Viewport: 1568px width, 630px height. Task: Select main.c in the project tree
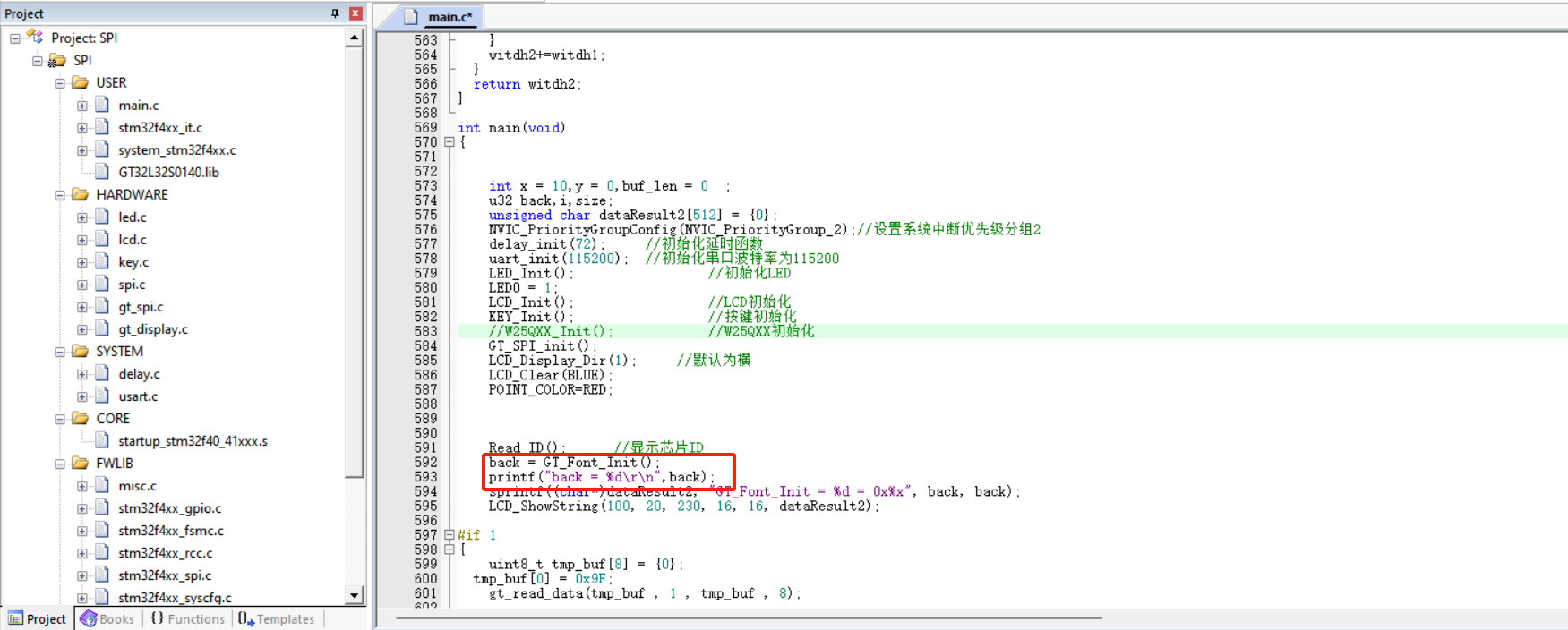[x=139, y=106]
